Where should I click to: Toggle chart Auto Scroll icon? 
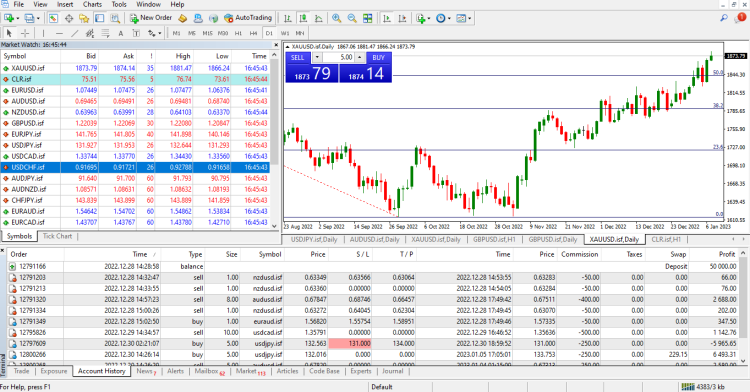point(386,18)
